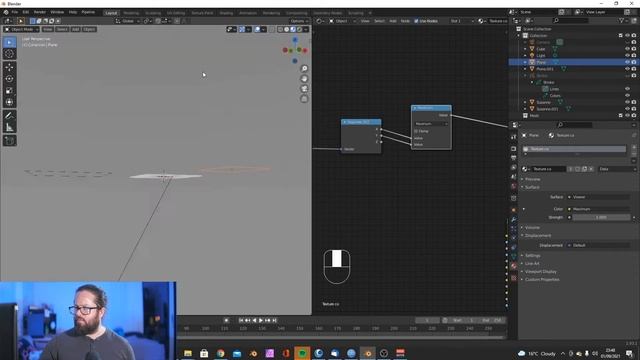Click the Displacement Default button
The height and width of the screenshot is (360, 640).
click(599, 245)
